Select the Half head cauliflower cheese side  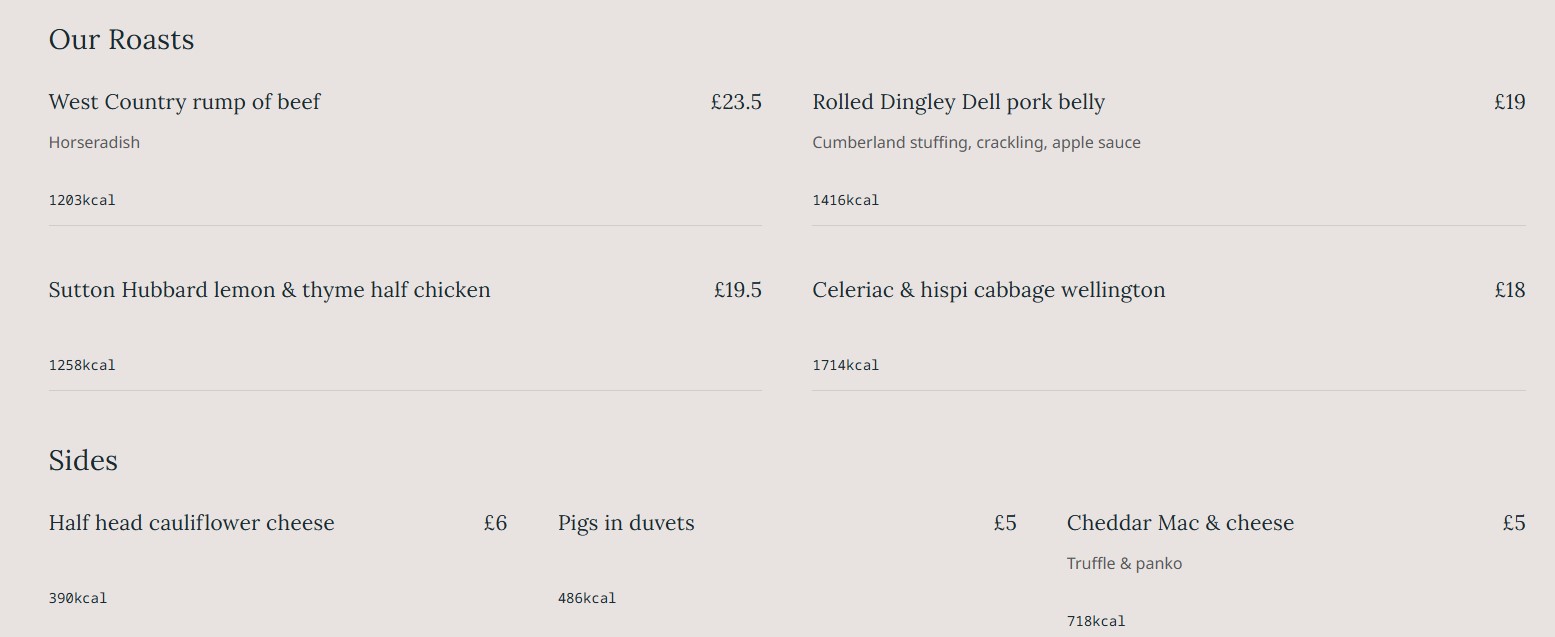191,523
